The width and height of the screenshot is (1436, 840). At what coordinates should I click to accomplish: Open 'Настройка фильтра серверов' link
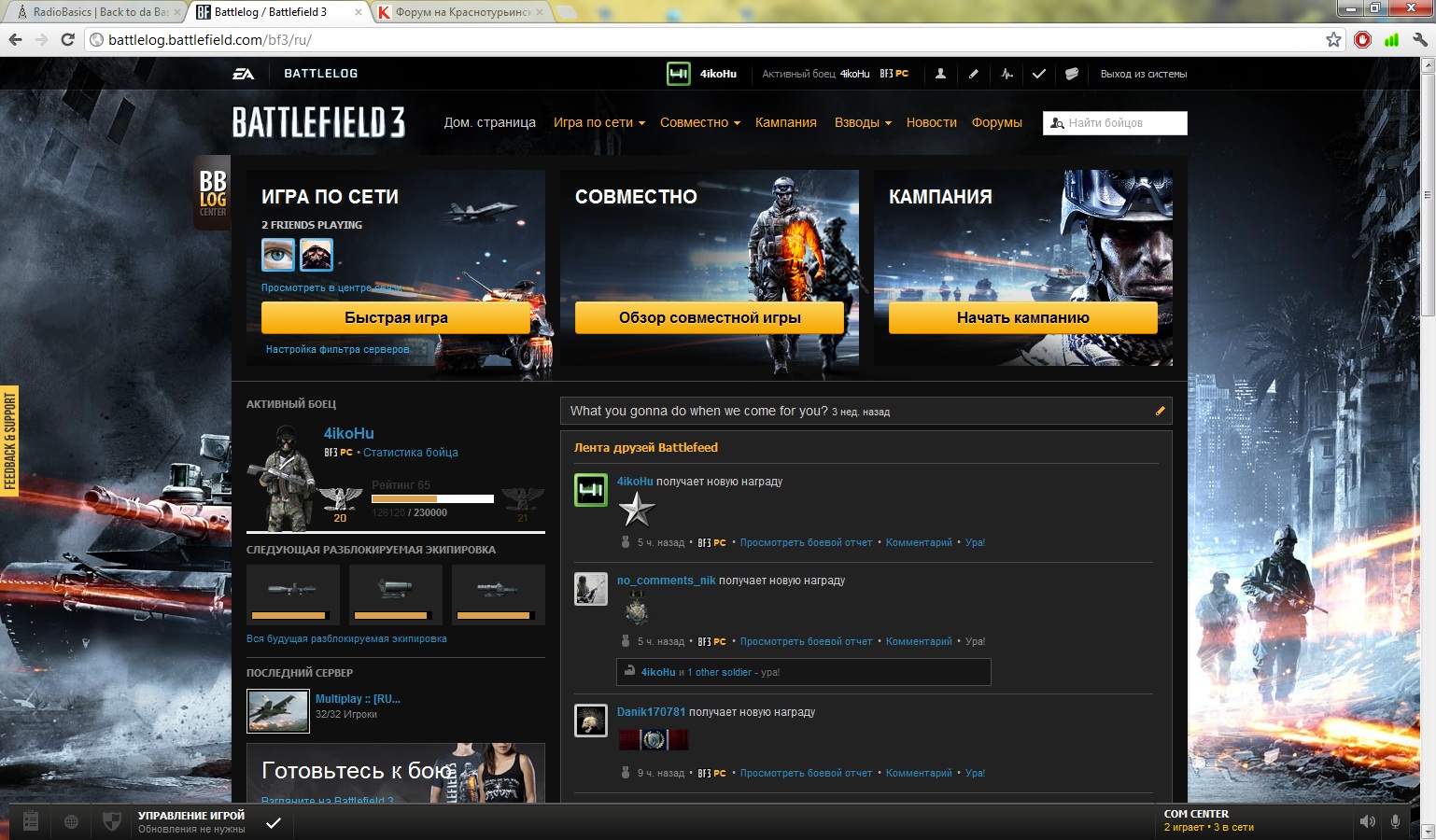pos(338,349)
